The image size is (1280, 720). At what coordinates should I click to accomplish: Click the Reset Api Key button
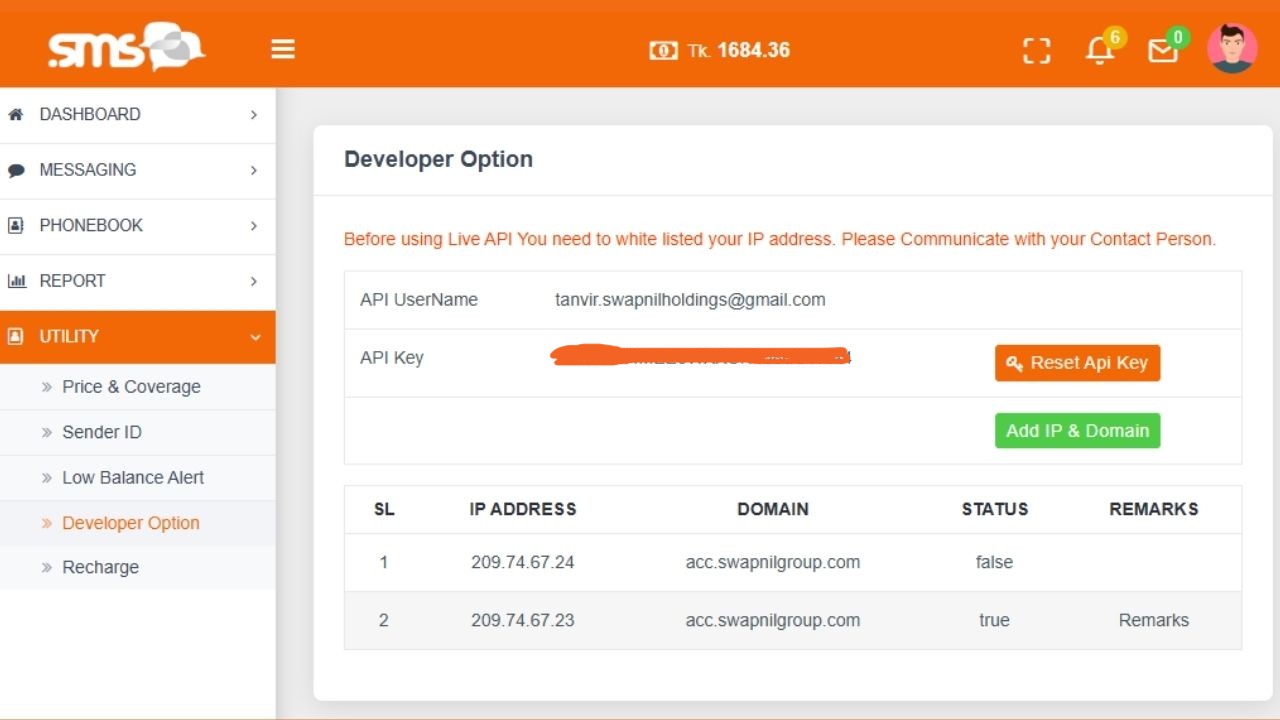1077,363
